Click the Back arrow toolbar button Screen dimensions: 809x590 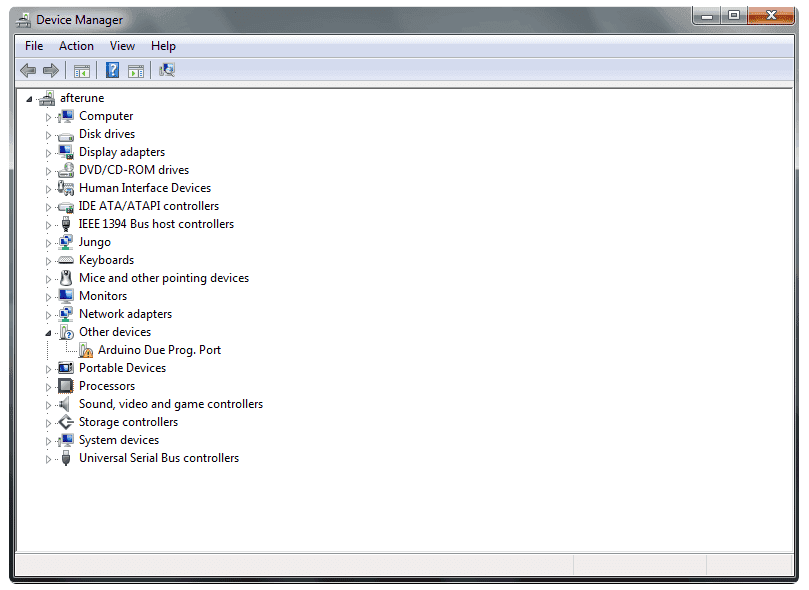pos(28,70)
